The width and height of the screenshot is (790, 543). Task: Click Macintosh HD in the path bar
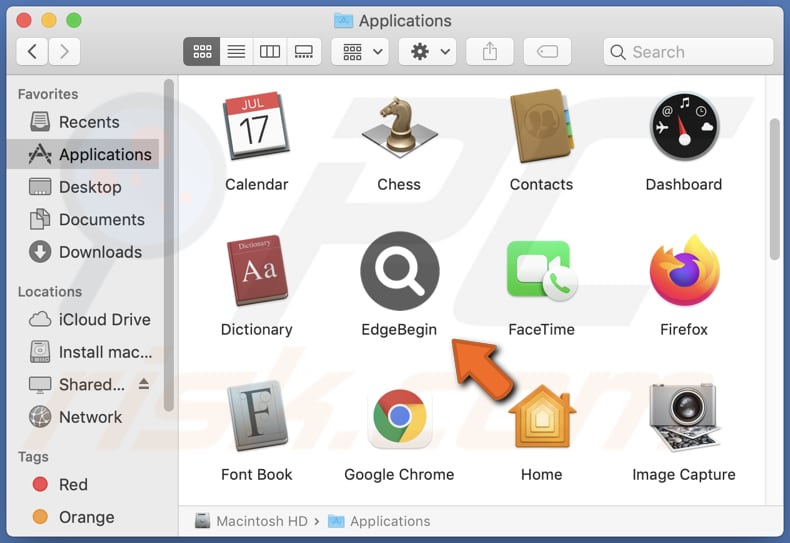251,521
